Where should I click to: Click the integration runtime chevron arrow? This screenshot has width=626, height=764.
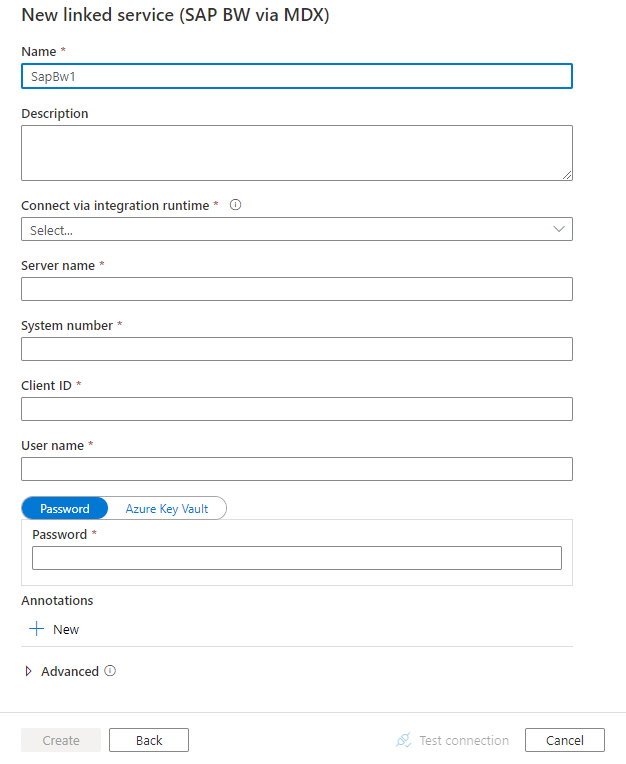click(559, 229)
